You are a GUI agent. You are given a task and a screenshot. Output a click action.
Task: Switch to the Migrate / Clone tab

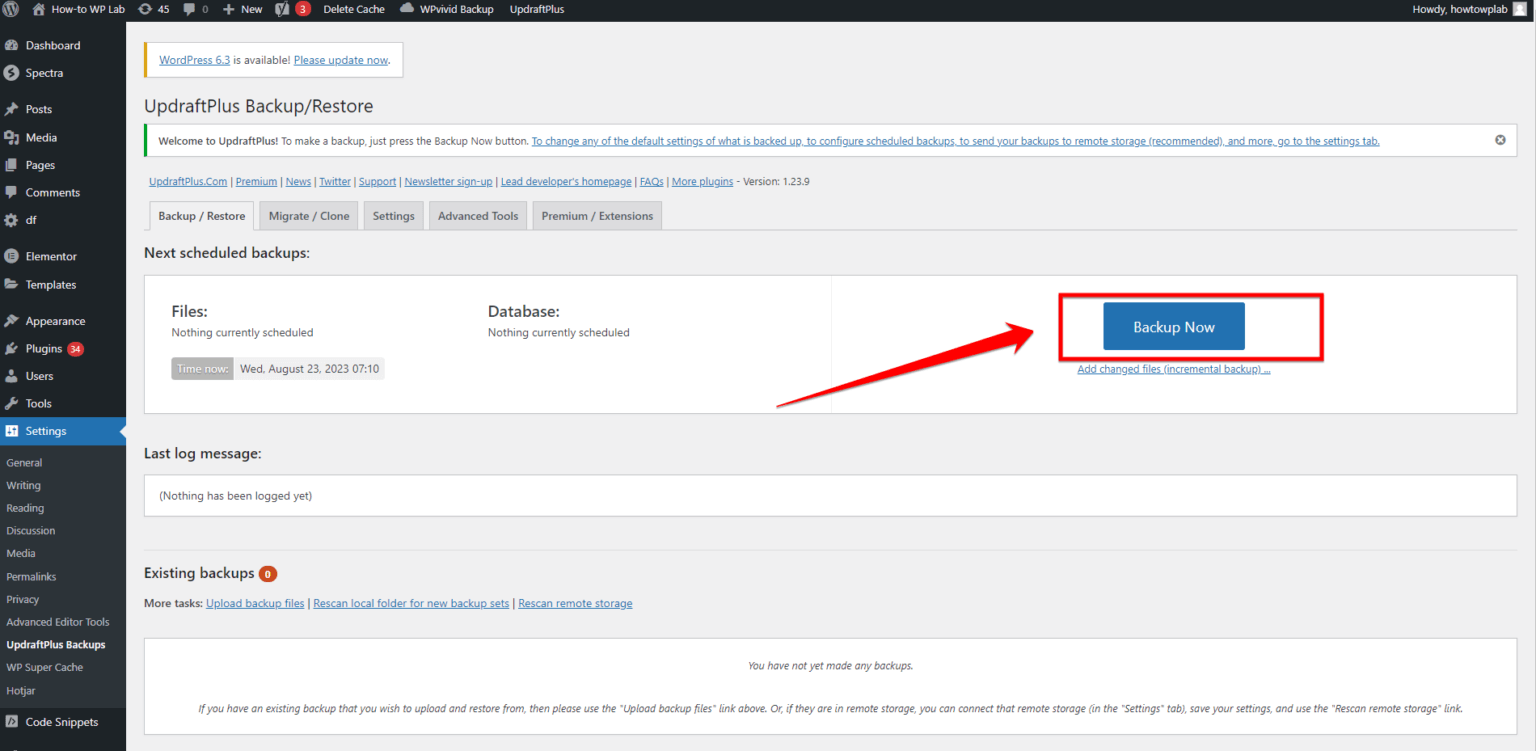[x=308, y=215]
